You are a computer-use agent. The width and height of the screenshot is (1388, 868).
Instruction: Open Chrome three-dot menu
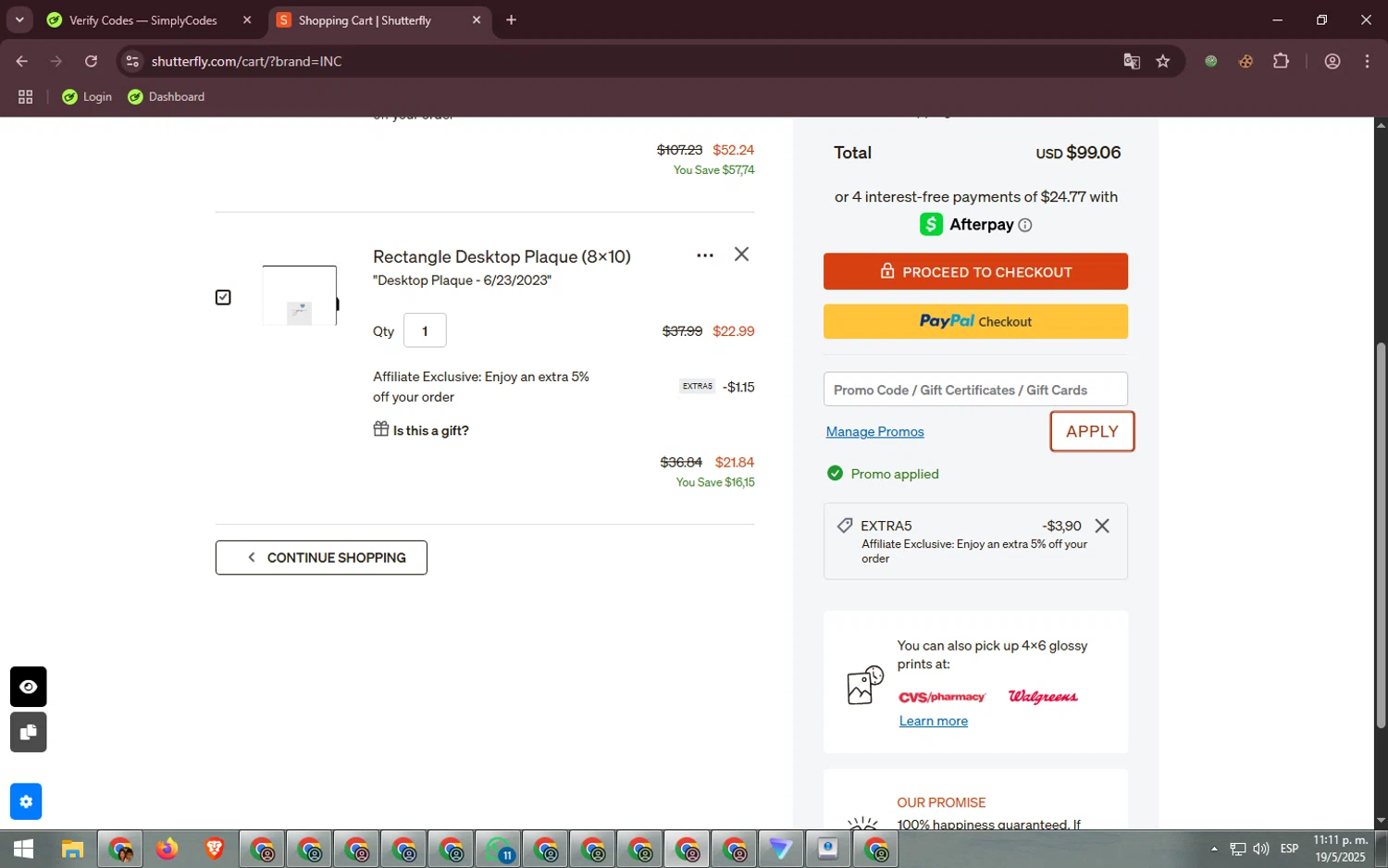[x=1367, y=61]
